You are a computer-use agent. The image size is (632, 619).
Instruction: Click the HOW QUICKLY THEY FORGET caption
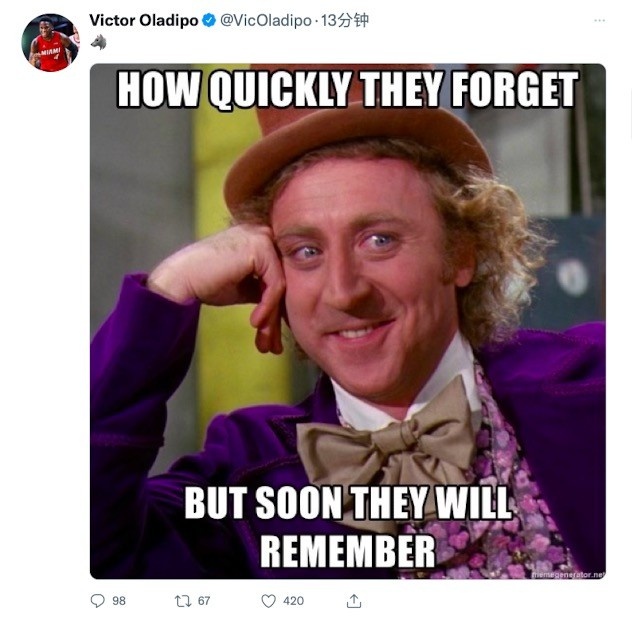pos(348,89)
